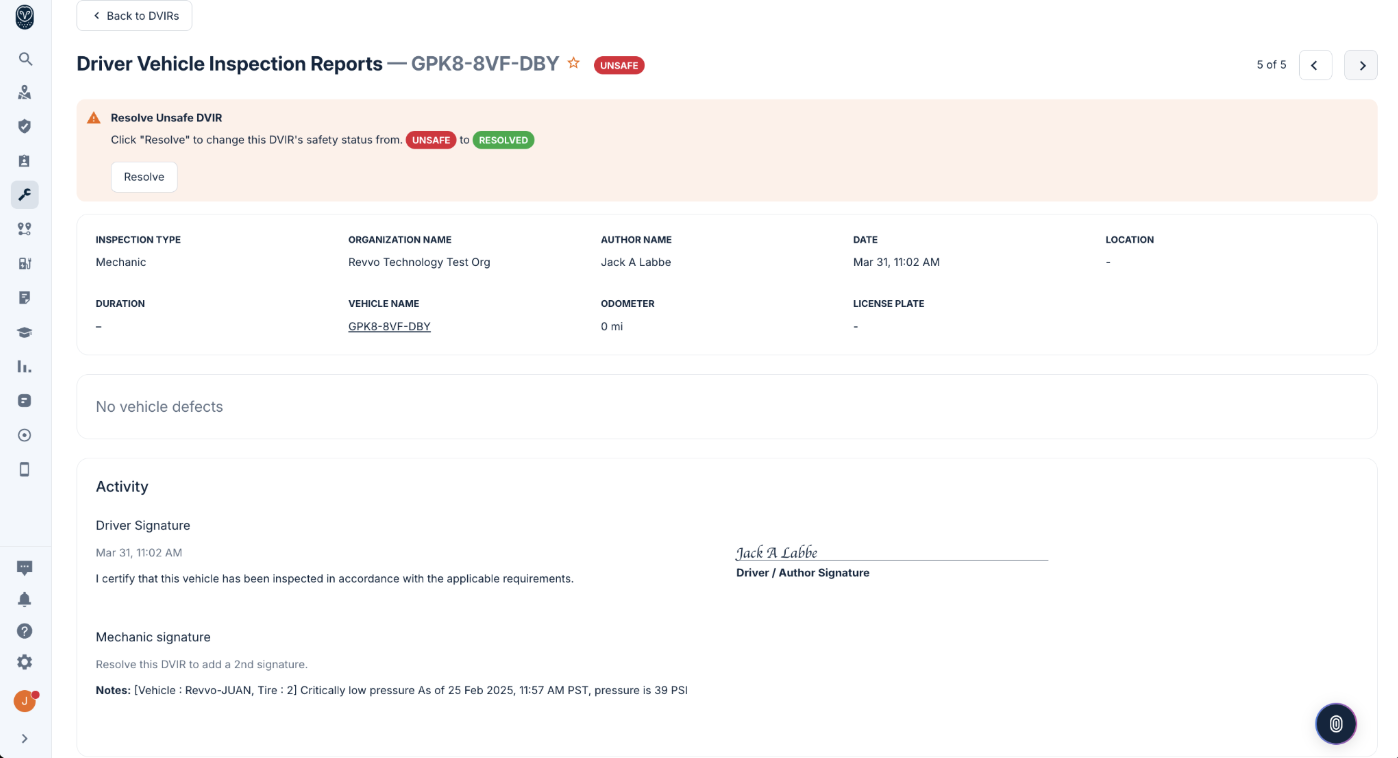
Task: Go to the previous DVIR arrow
Action: tap(1315, 65)
